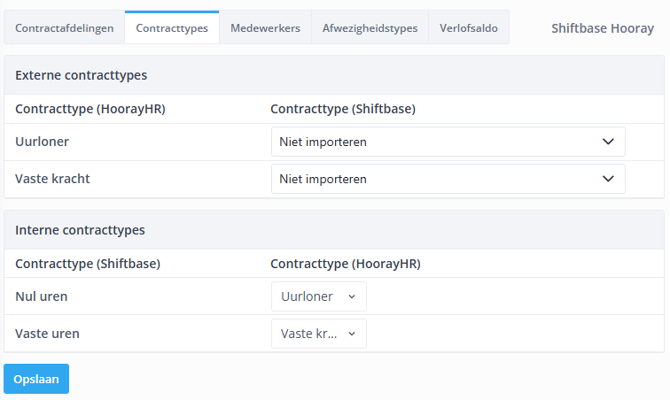Image resolution: width=670 pixels, height=400 pixels.
Task: Expand the Nul uren mapping dropdown
Action: pos(318,297)
